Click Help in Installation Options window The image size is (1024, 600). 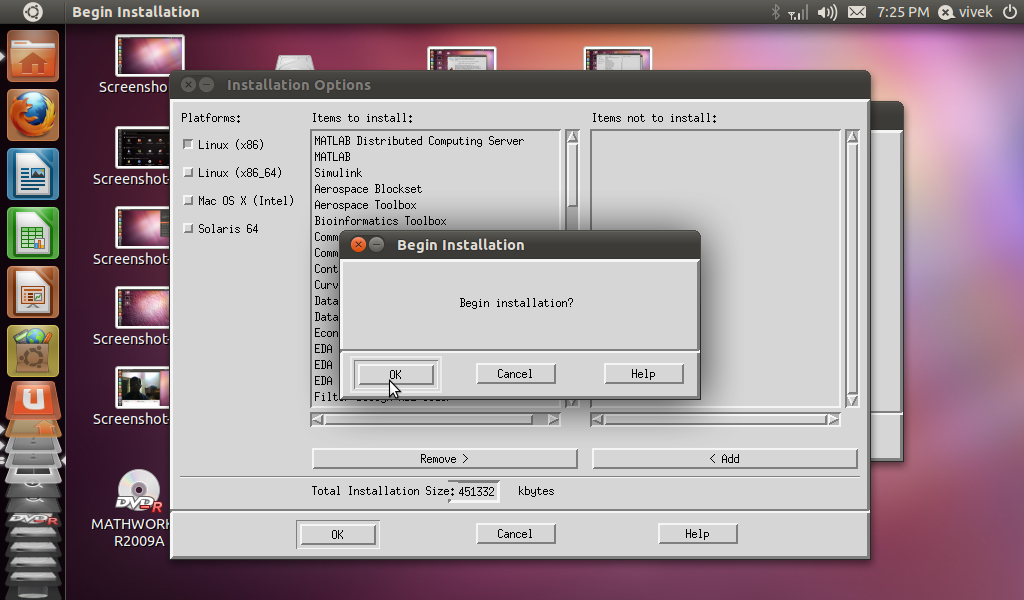697,533
